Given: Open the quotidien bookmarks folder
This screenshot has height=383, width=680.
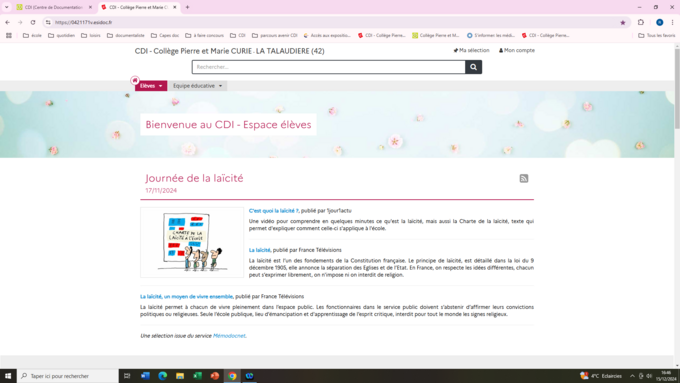Looking at the screenshot, I should pos(61,36).
